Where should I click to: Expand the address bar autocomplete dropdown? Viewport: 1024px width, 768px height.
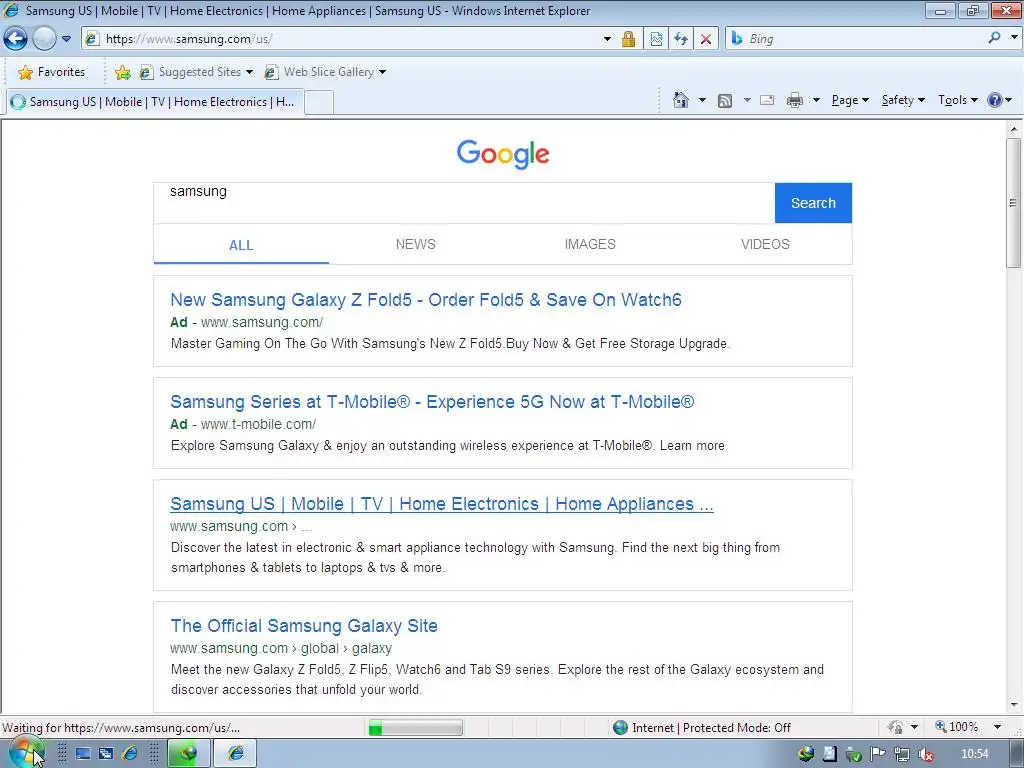(607, 39)
